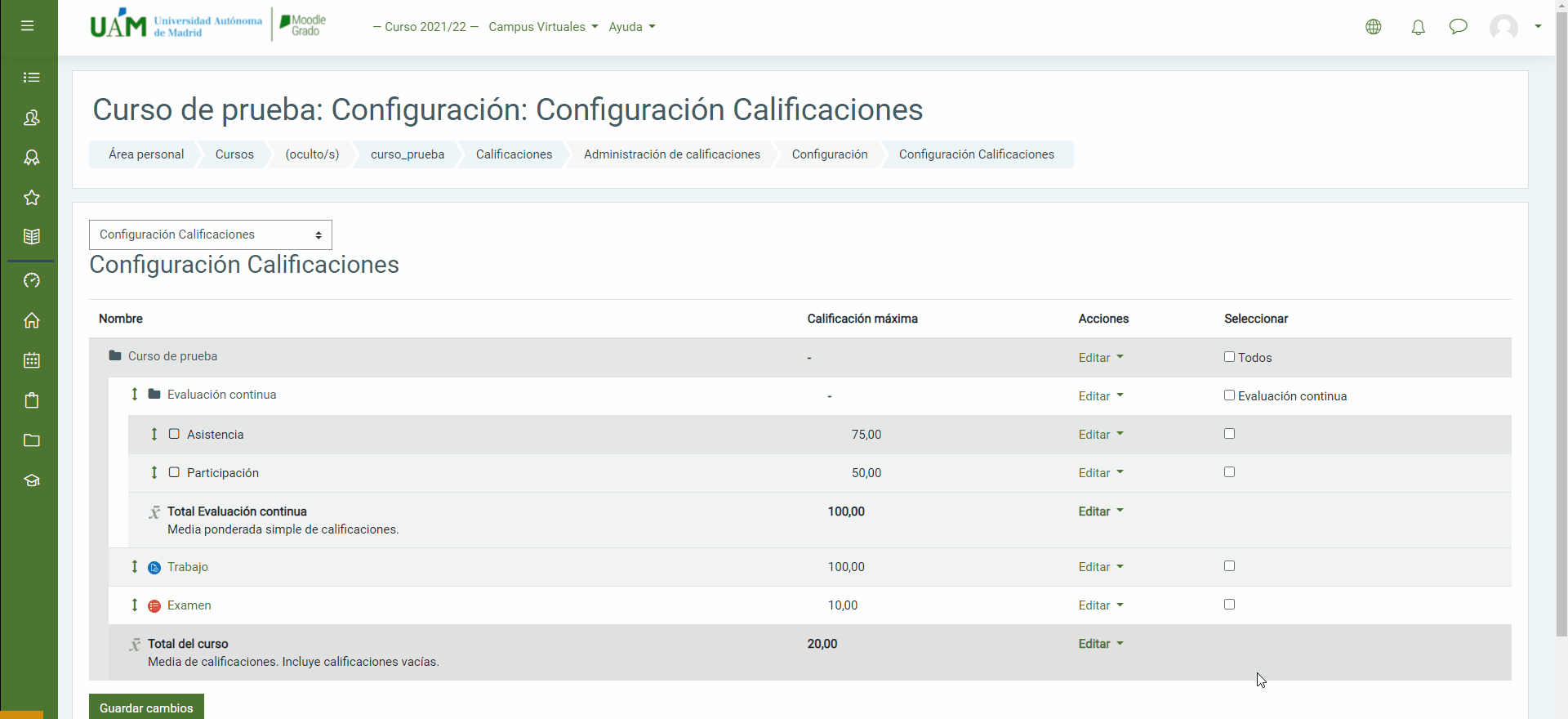Click the home icon in sidebar
This screenshot has height=719, width=1568.
(32, 320)
